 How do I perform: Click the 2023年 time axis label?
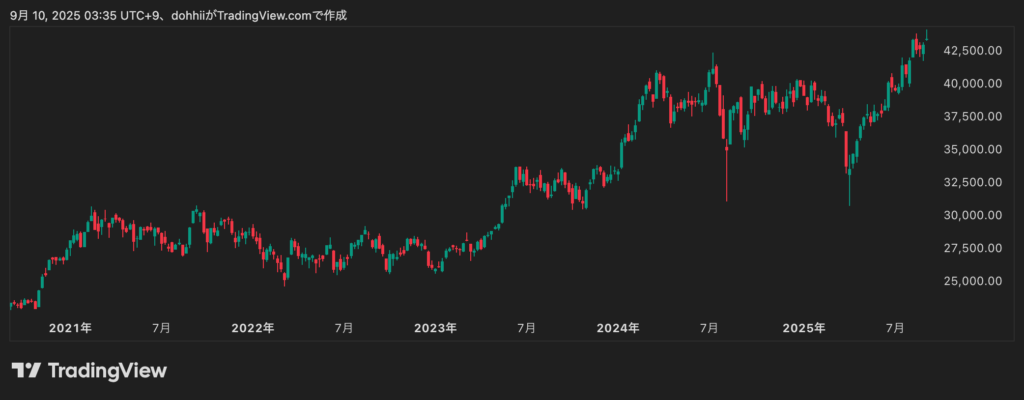pyautogui.click(x=436, y=327)
